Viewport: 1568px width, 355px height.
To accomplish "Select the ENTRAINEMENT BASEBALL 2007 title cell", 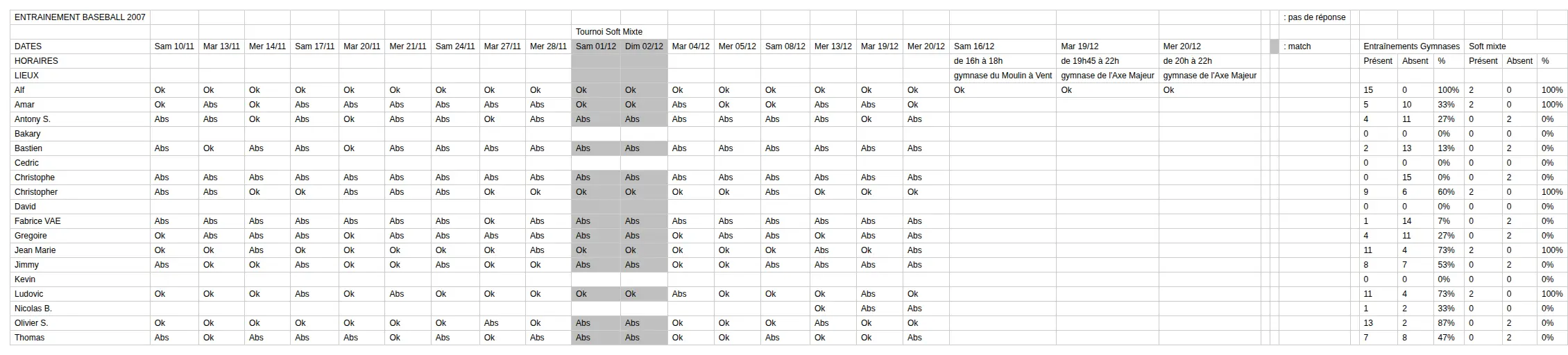I will (80, 17).
